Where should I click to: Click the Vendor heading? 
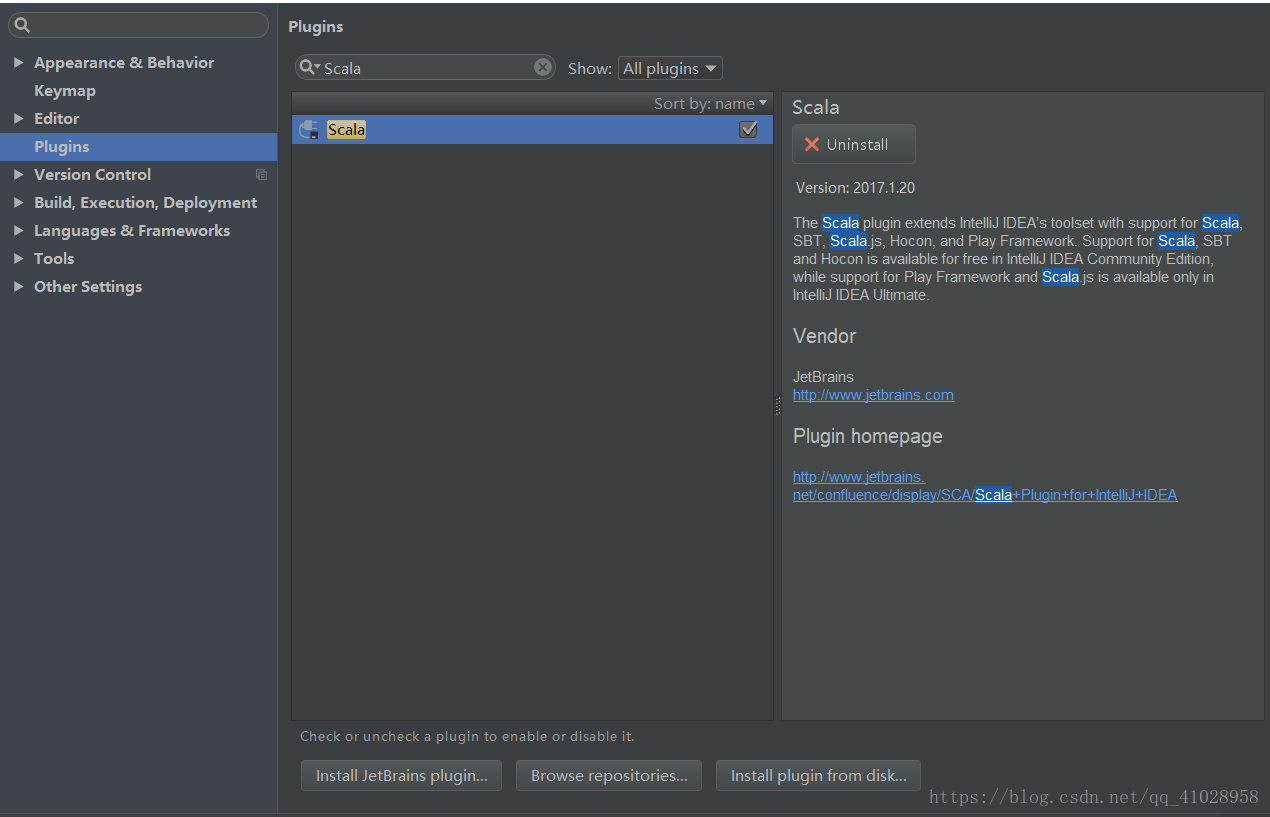(825, 336)
